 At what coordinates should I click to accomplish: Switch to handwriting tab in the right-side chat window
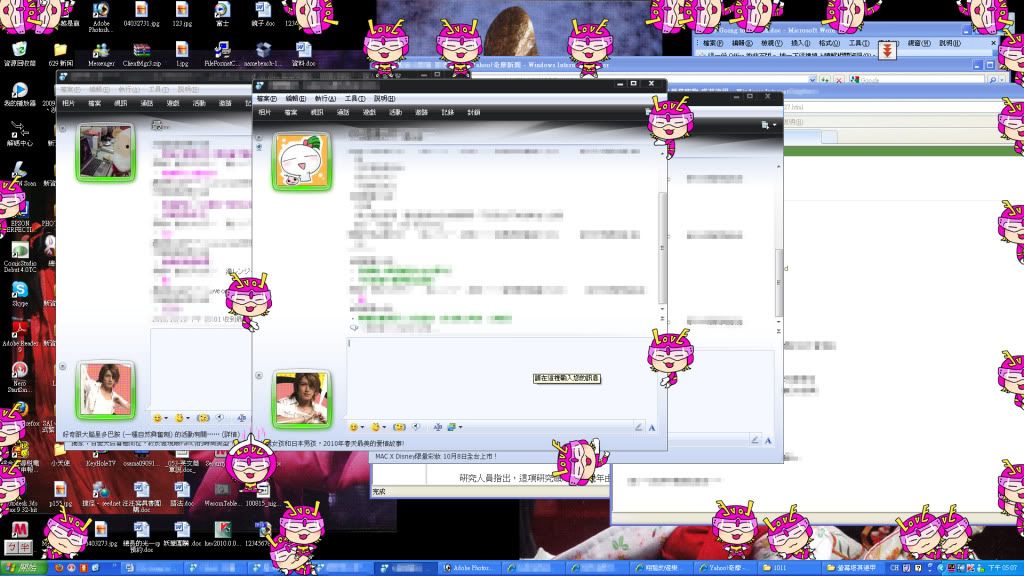tap(755, 441)
